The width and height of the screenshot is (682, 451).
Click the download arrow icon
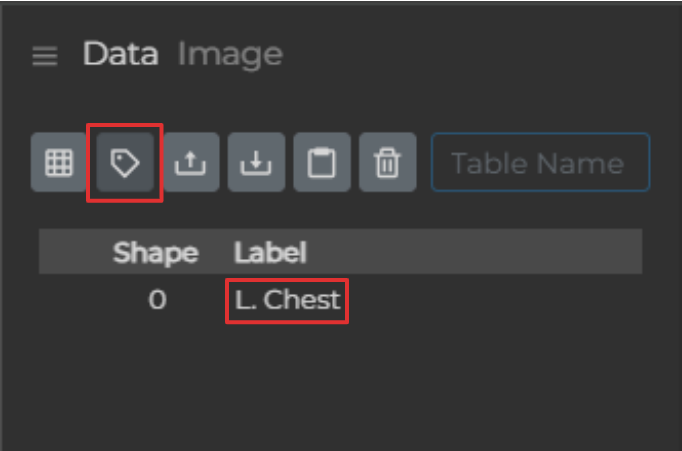pos(256,163)
